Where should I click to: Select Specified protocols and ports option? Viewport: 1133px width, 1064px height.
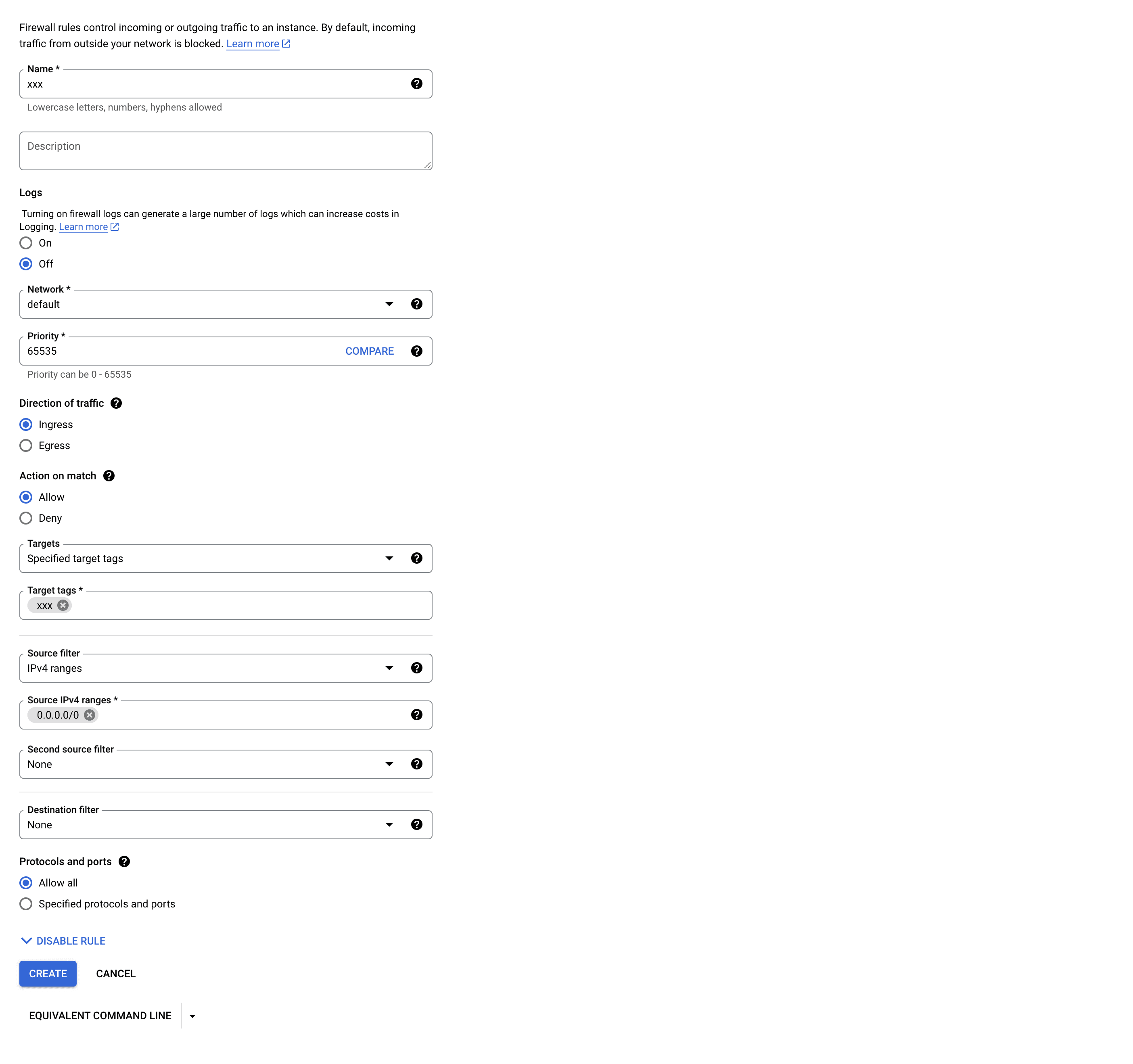point(26,904)
